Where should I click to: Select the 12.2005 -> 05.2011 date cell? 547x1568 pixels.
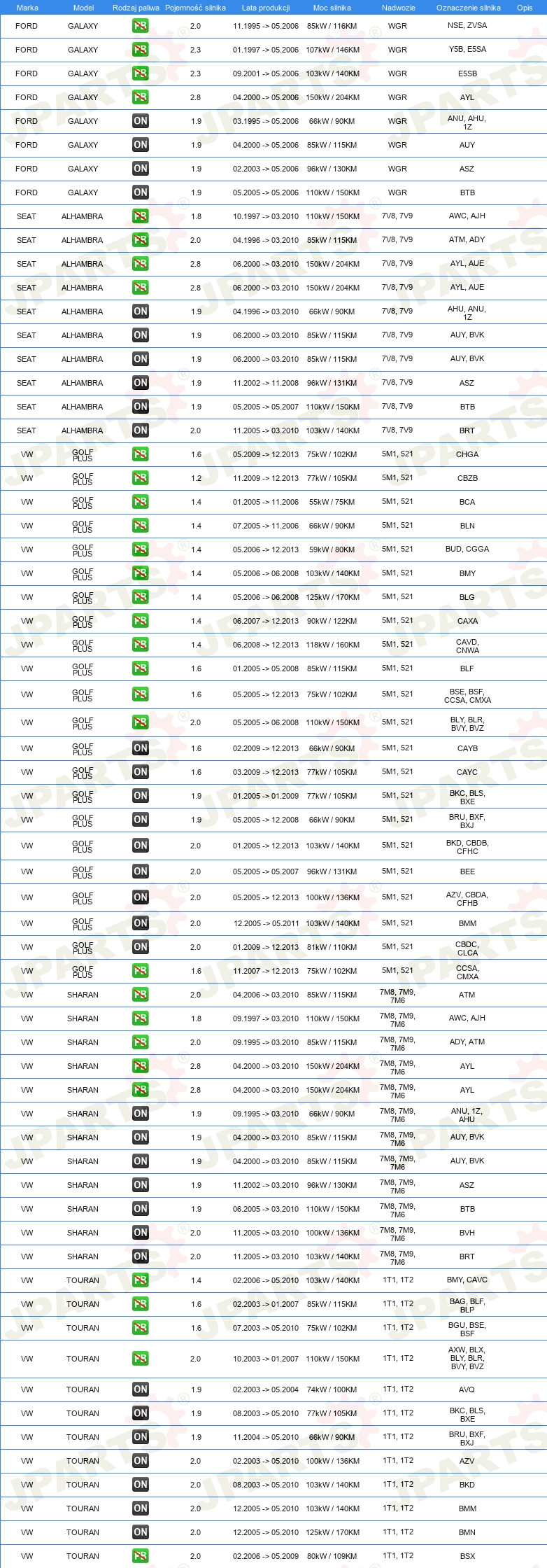click(266, 923)
